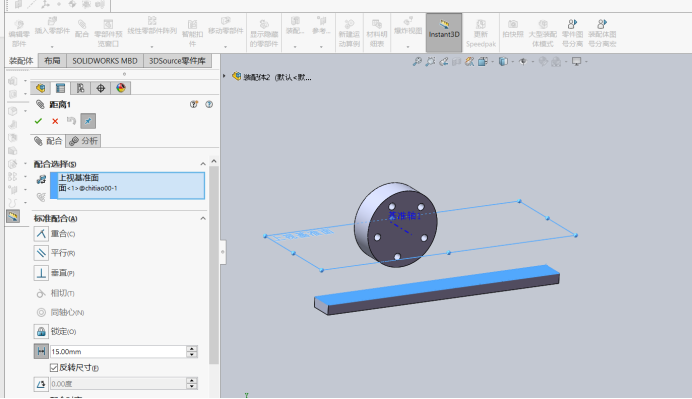Screen dimensions: 692x399
Task: Select the 配合 mate tab
Action: pyautogui.click(x=49, y=141)
